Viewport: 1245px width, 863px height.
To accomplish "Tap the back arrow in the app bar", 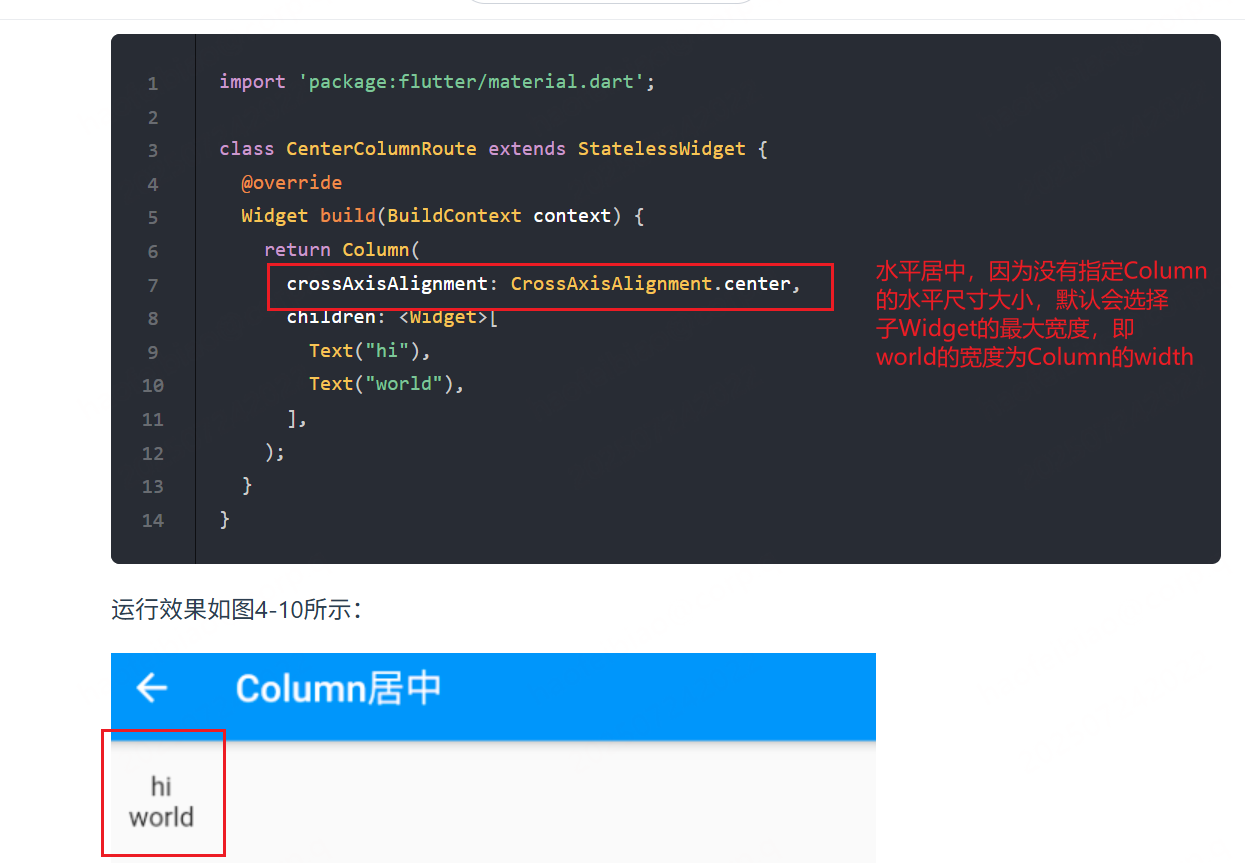I will coord(152,688).
